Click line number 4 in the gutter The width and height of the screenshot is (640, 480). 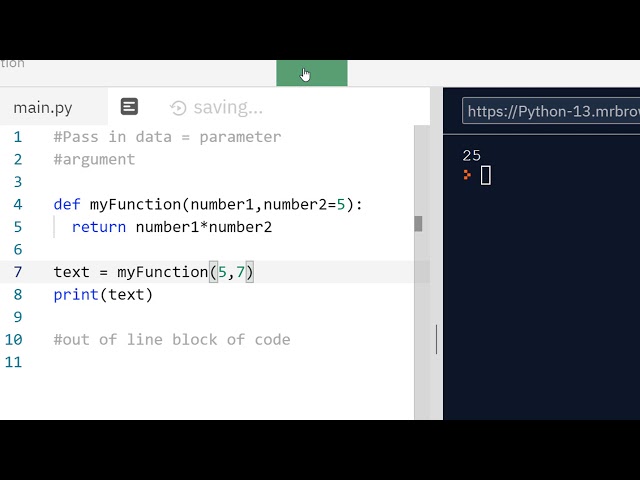click(x=18, y=204)
